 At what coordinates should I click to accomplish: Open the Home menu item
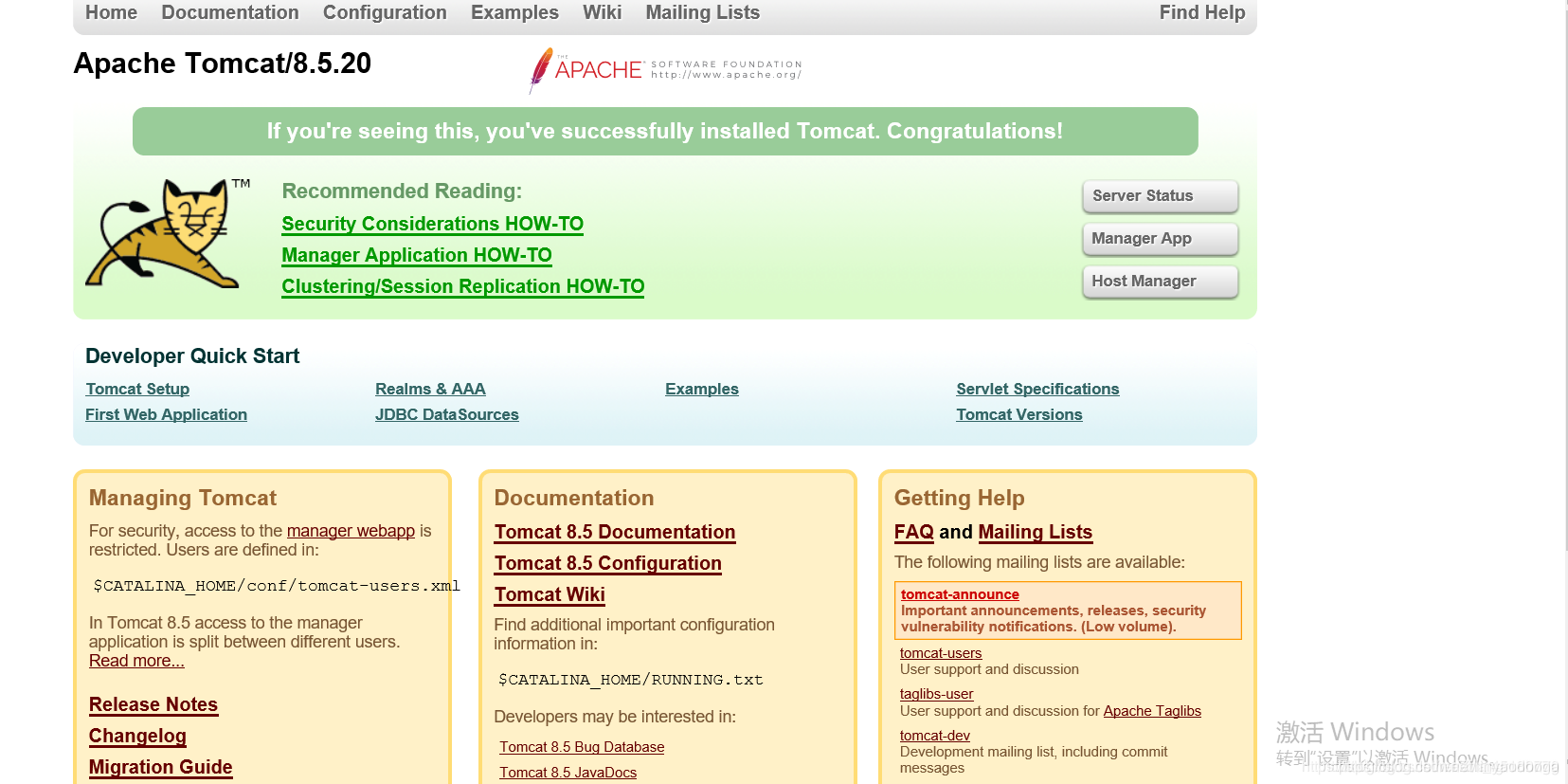111,12
